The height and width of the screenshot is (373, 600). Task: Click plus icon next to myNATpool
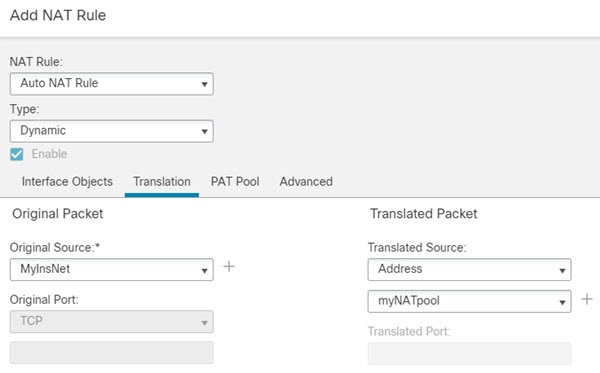pos(587,299)
